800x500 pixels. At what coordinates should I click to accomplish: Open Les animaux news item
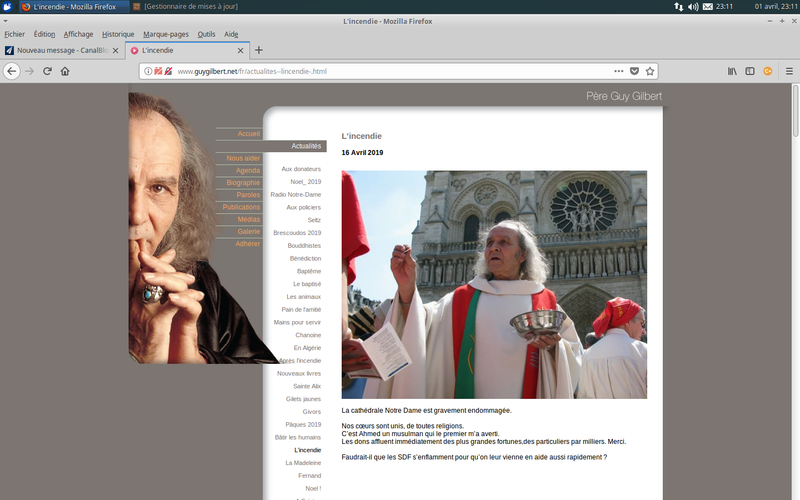tap(304, 296)
